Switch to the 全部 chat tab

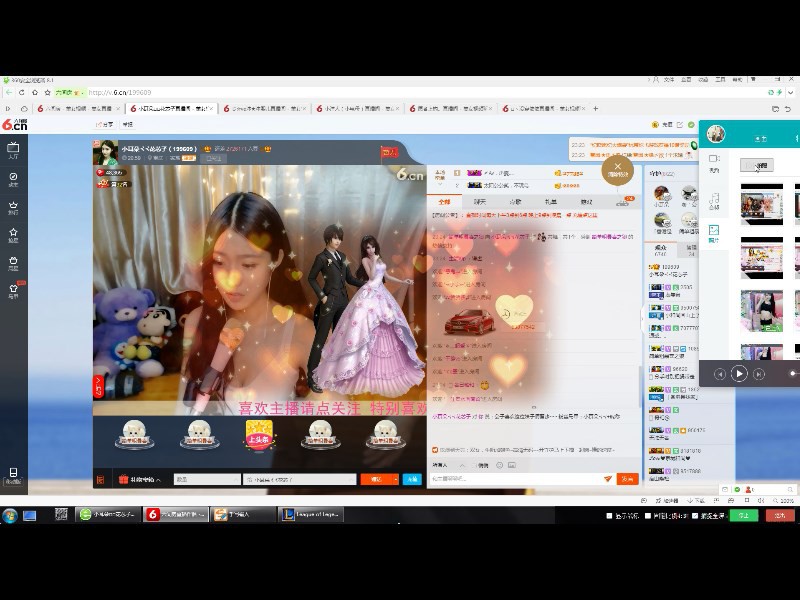point(444,202)
